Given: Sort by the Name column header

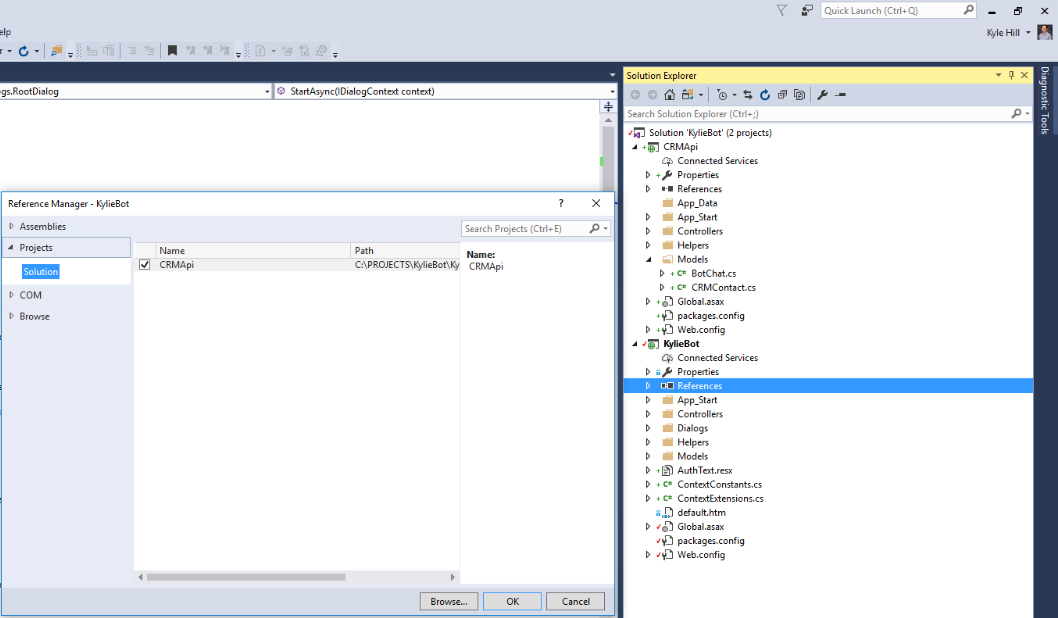Looking at the screenshot, I should (x=253, y=250).
